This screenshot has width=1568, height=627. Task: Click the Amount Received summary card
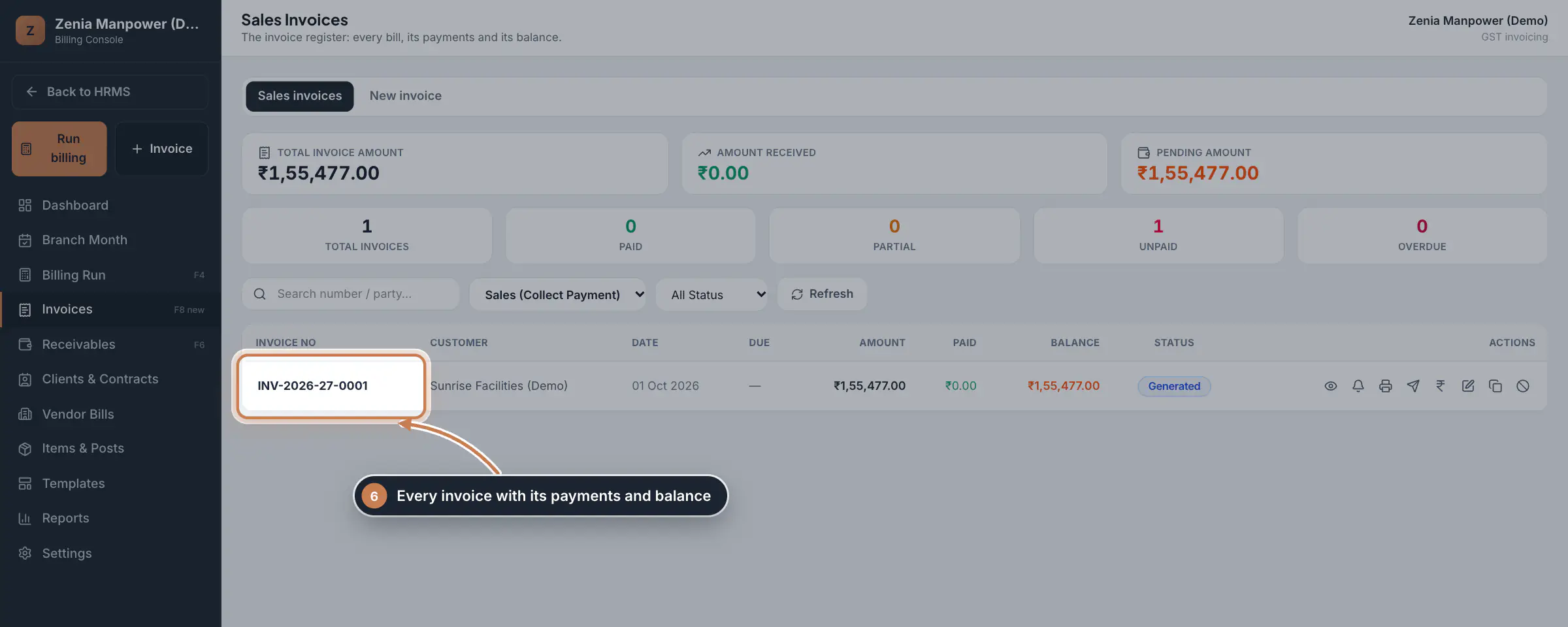tap(894, 164)
